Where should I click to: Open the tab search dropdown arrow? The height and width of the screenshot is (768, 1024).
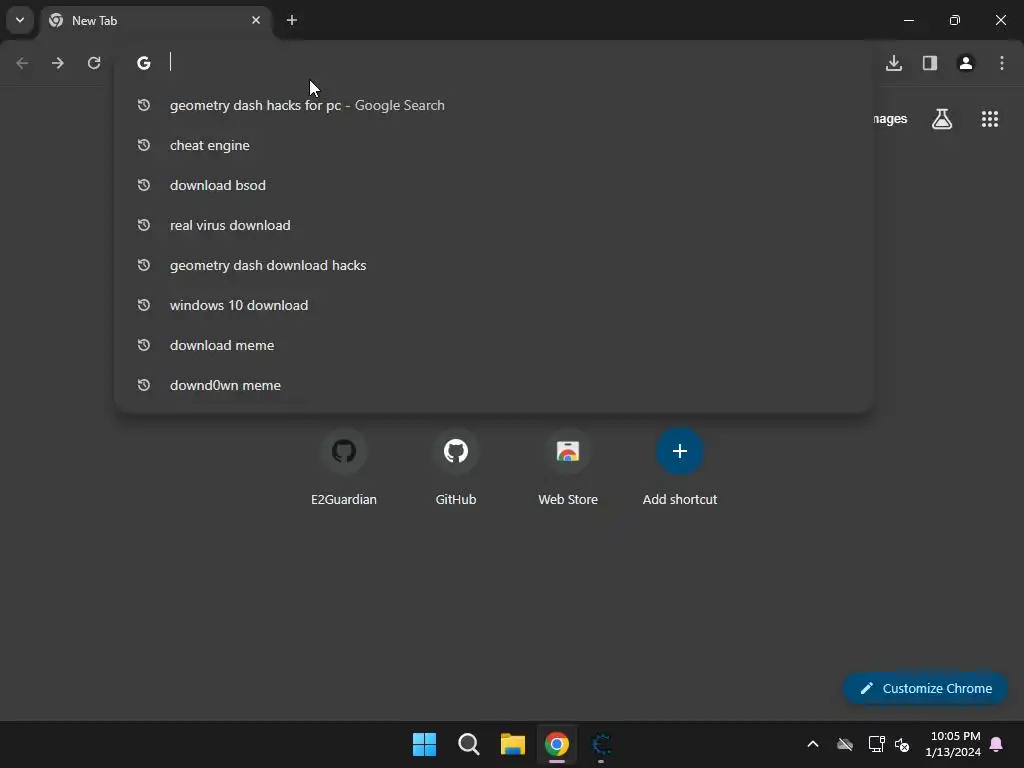coord(20,20)
